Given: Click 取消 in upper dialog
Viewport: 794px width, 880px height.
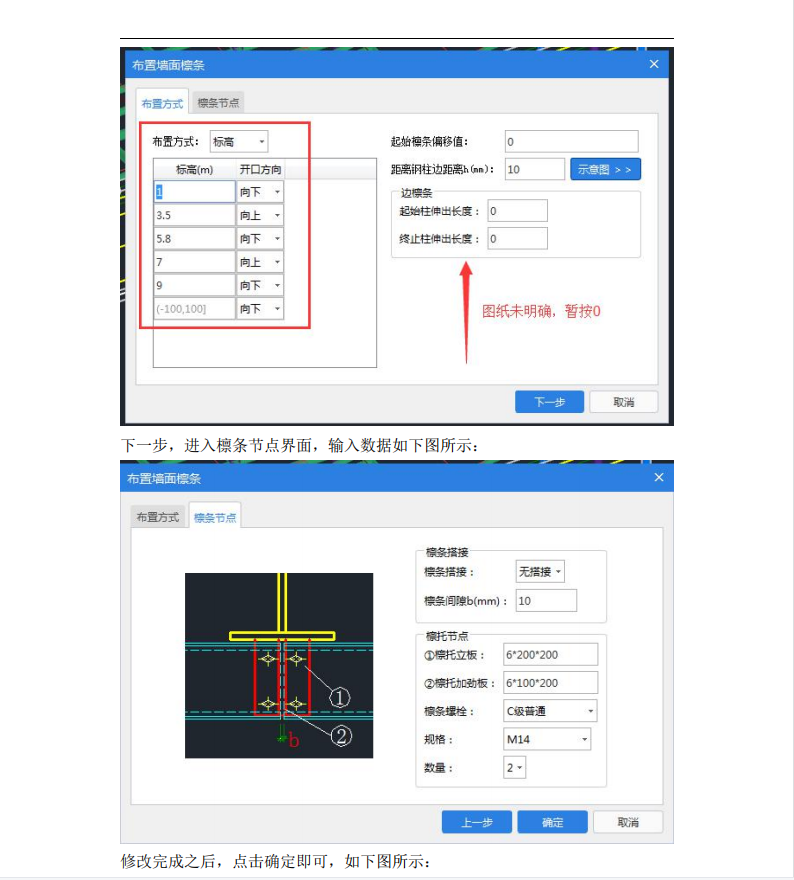Looking at the screenshot, I should [623, 402].
